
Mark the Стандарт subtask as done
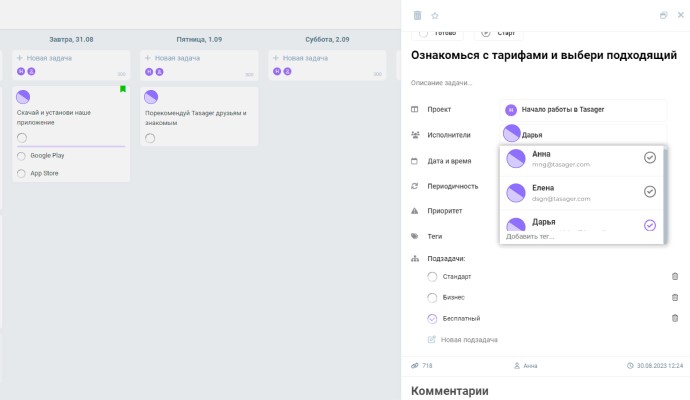(x=432, y=276)
